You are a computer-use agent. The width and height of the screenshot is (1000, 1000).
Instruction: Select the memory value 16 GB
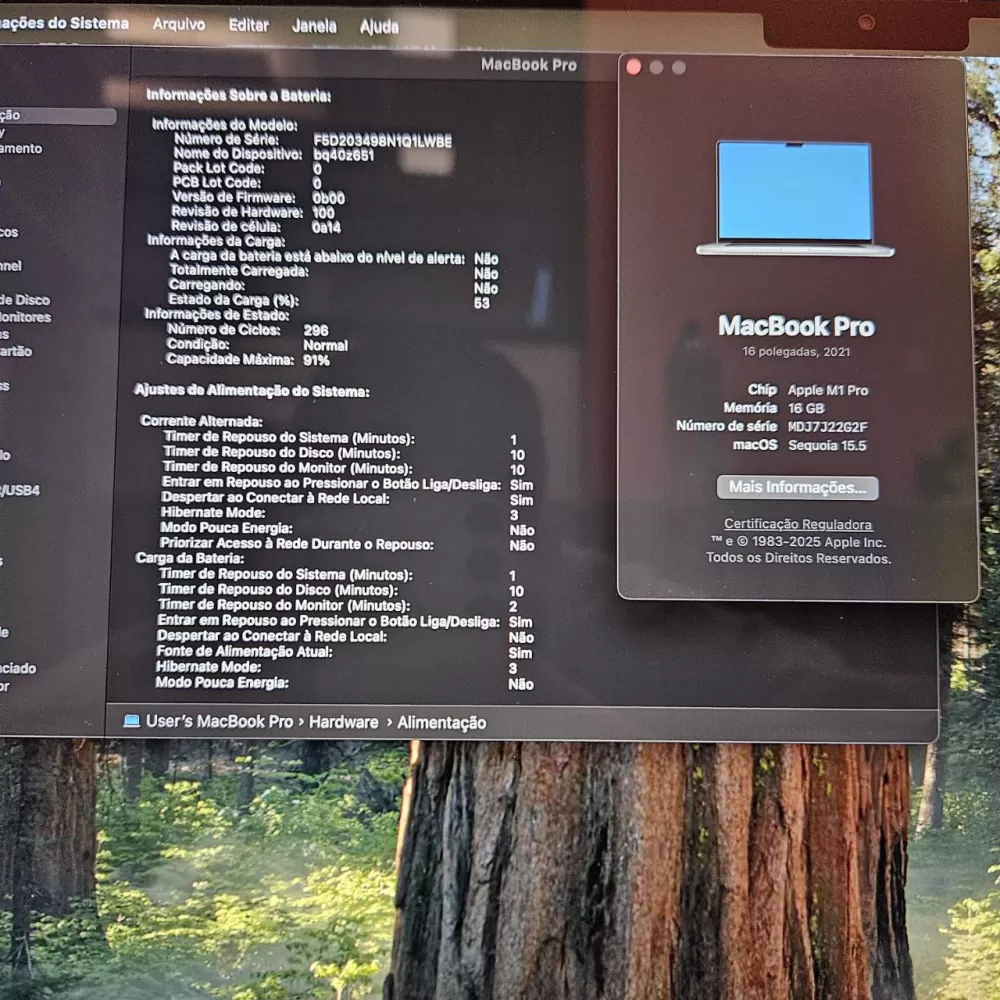806,408
